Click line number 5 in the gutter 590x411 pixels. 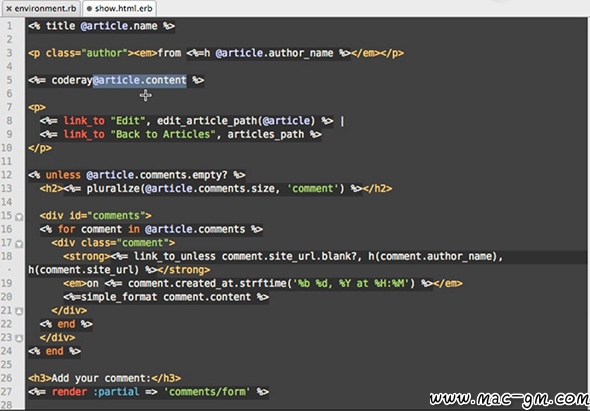click(x=9, y=80)
